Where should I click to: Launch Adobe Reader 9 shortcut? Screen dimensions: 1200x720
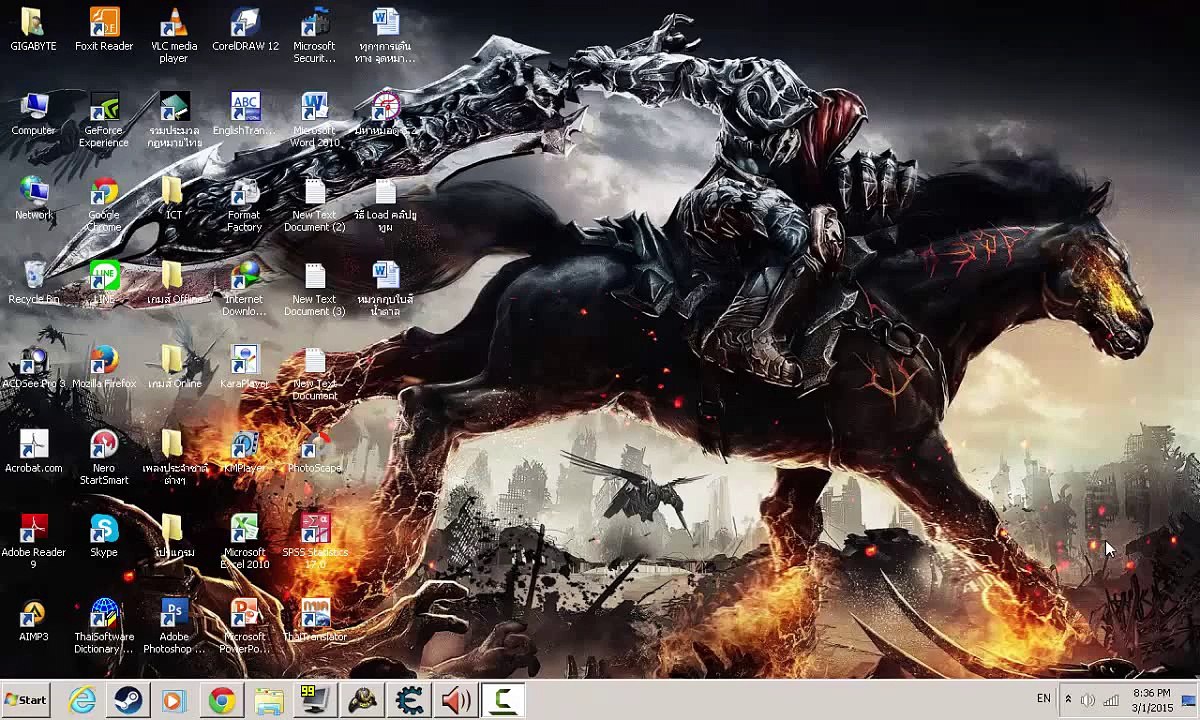pos(33,541)
